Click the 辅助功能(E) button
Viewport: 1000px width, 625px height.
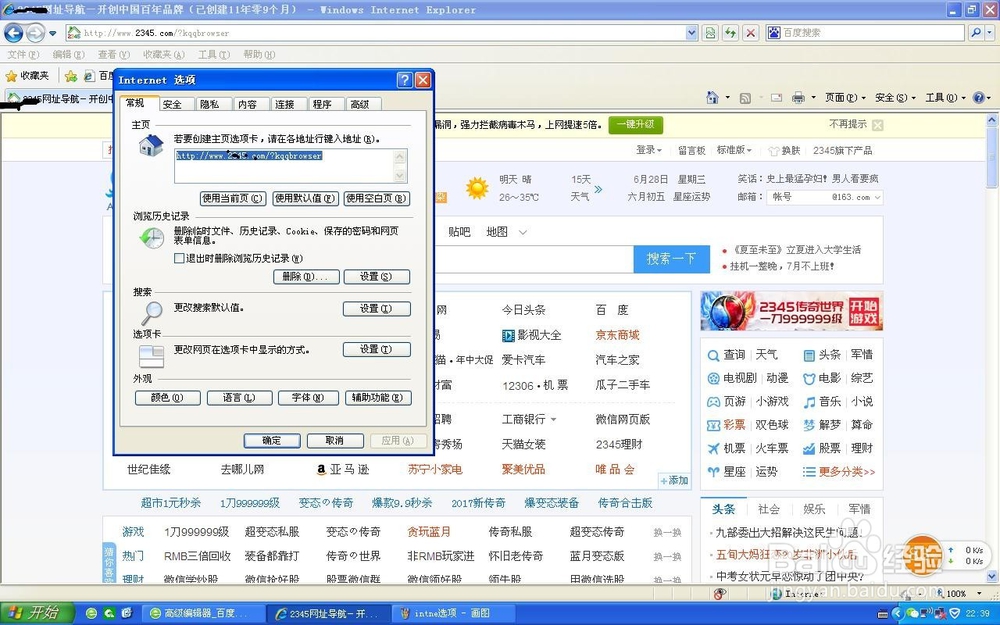coord(378,398)
